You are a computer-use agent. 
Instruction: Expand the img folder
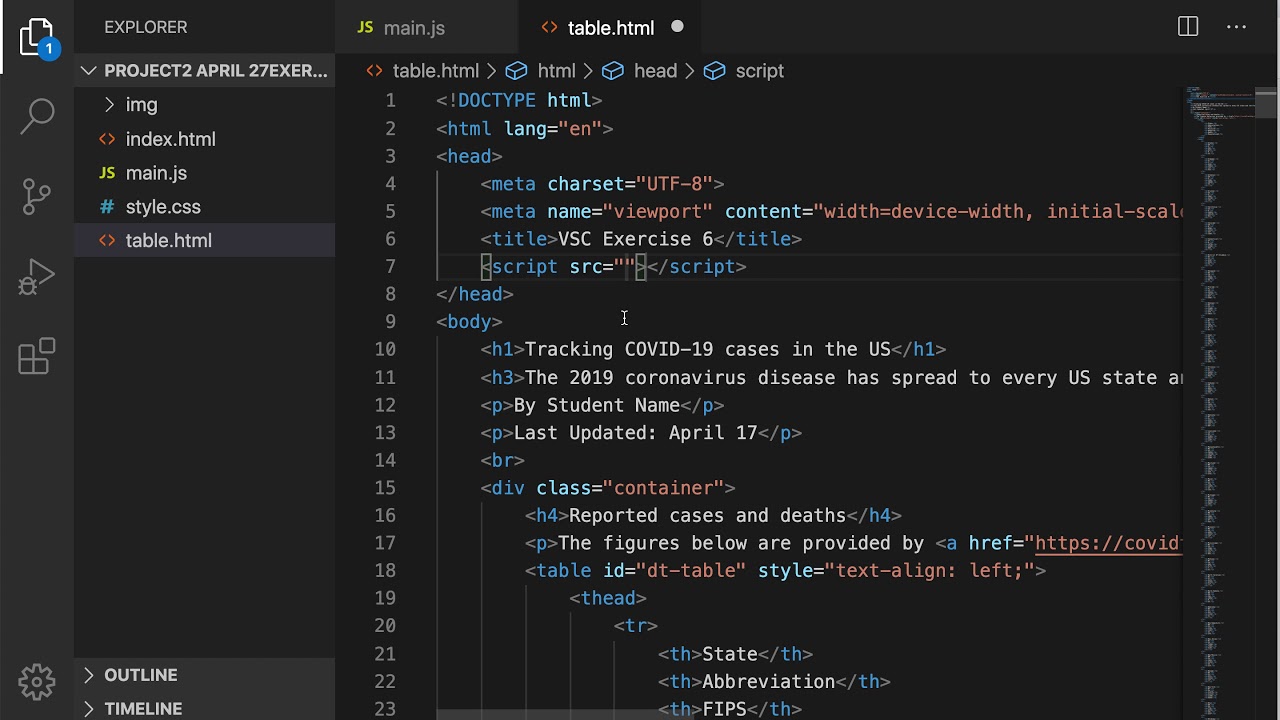110,105
